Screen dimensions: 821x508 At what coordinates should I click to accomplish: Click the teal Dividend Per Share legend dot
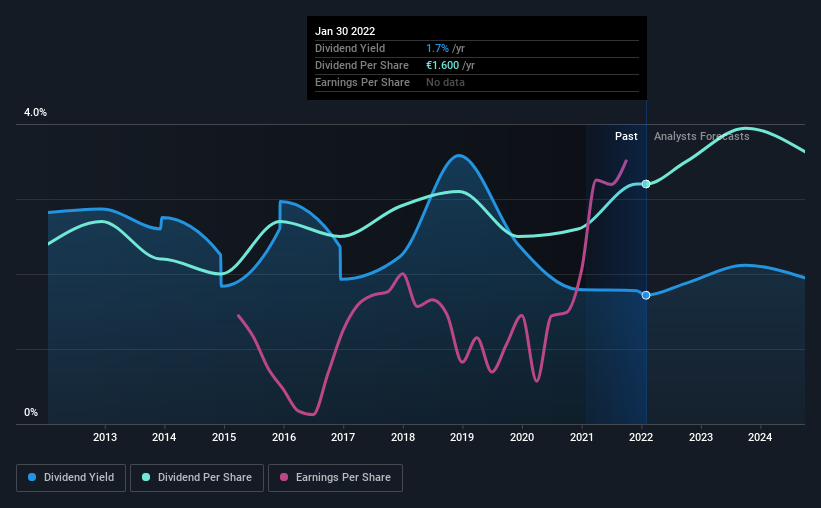pos(146,477)
